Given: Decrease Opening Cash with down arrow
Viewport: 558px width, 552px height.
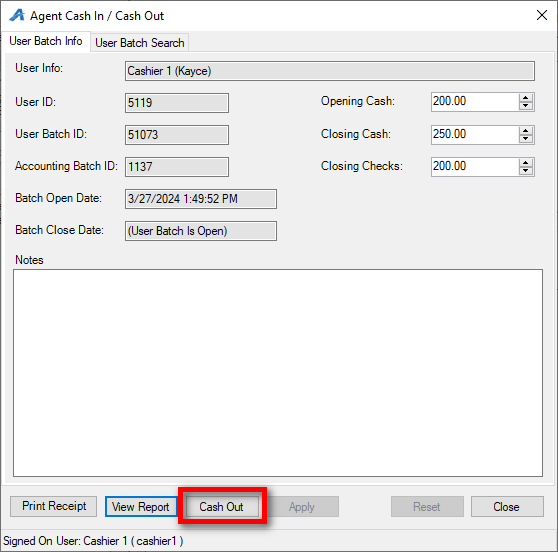Looking at the screenshot, I should pyautogui.click(x=526, y=106).
